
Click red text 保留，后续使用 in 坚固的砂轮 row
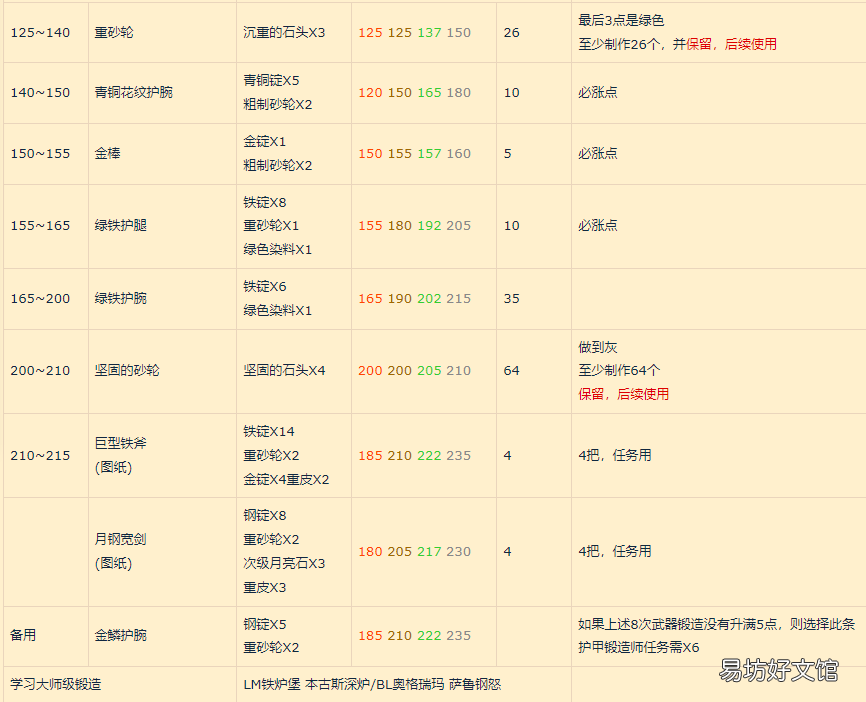[x=624, y=394]
